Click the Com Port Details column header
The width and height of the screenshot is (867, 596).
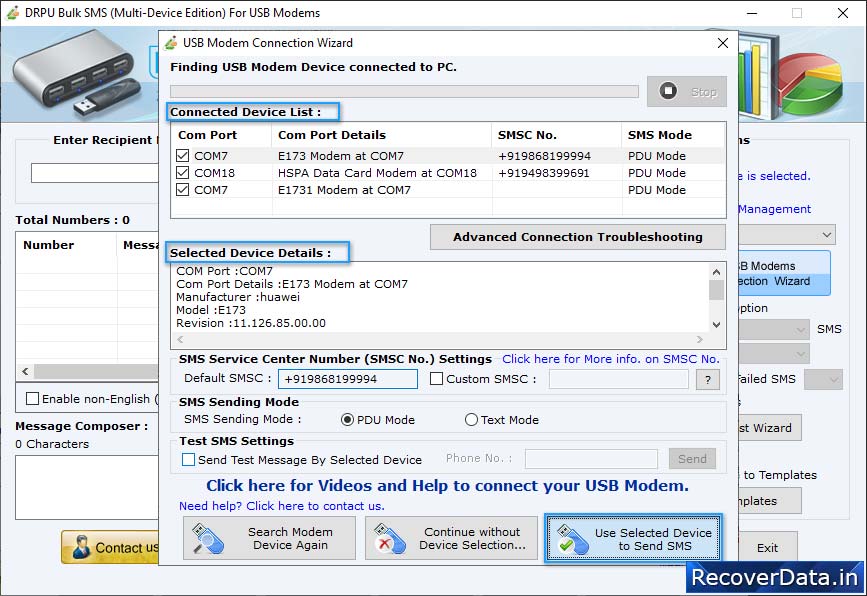[381, 135]
